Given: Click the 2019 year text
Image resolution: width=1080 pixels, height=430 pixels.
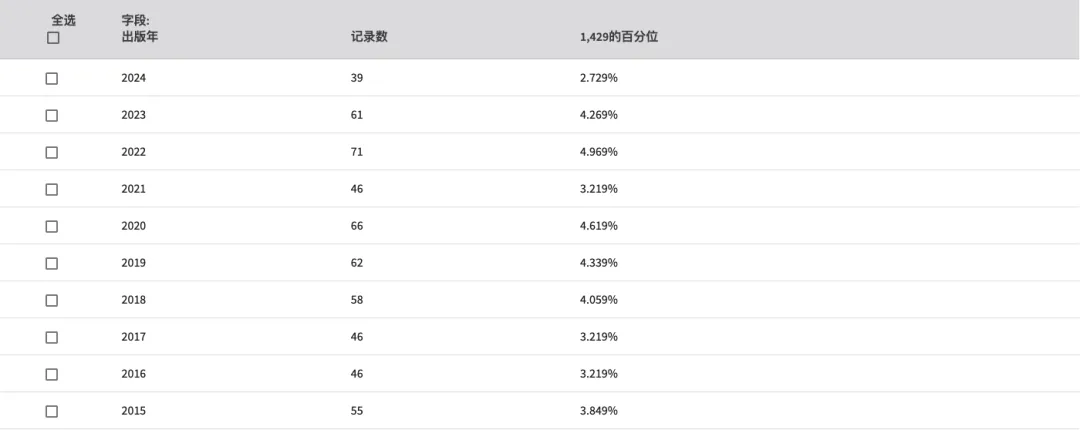Looking at the screenshot, I should point(134,263).
